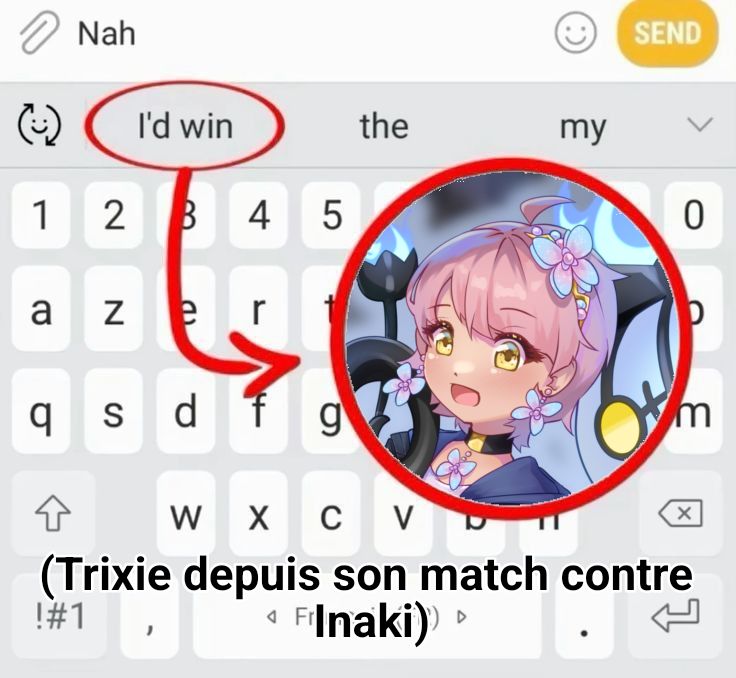Tap the backspace delete key icon
The height and width of the screenshot is (678, 736).
click(681, 513)
